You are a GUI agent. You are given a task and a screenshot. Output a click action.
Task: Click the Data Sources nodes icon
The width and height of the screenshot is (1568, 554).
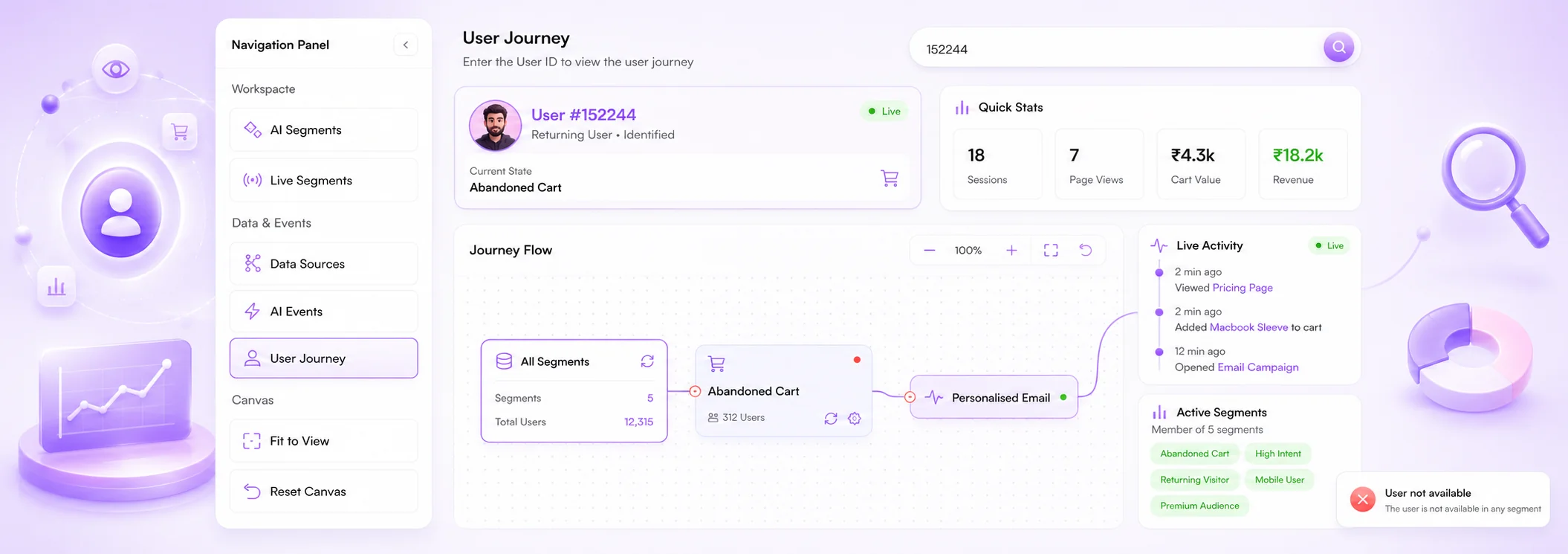(253, 263)
